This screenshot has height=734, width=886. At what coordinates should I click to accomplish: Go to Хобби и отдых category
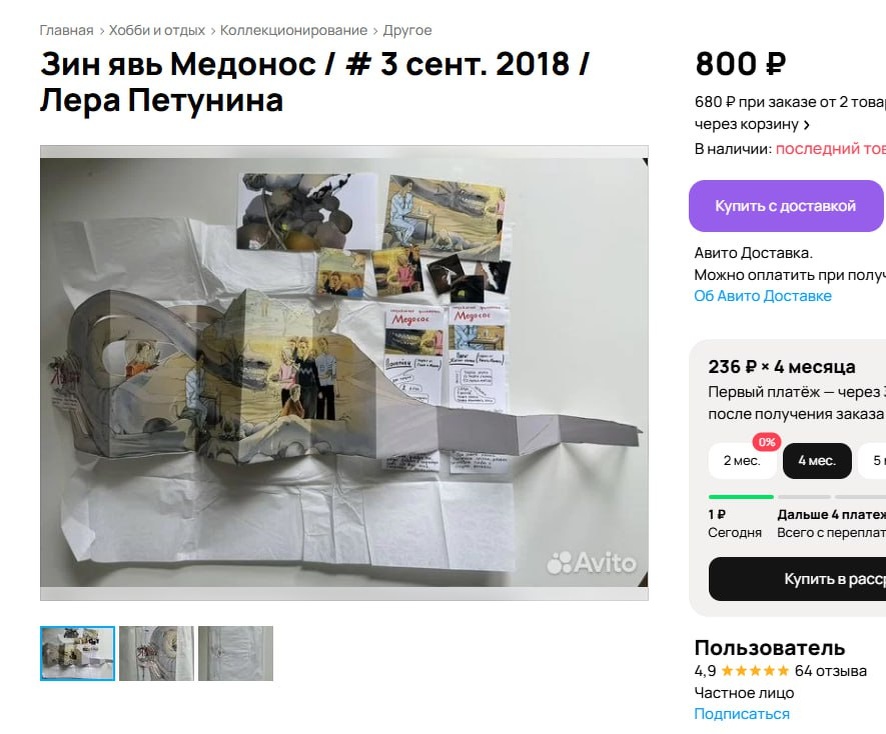(x=157, y=31)
